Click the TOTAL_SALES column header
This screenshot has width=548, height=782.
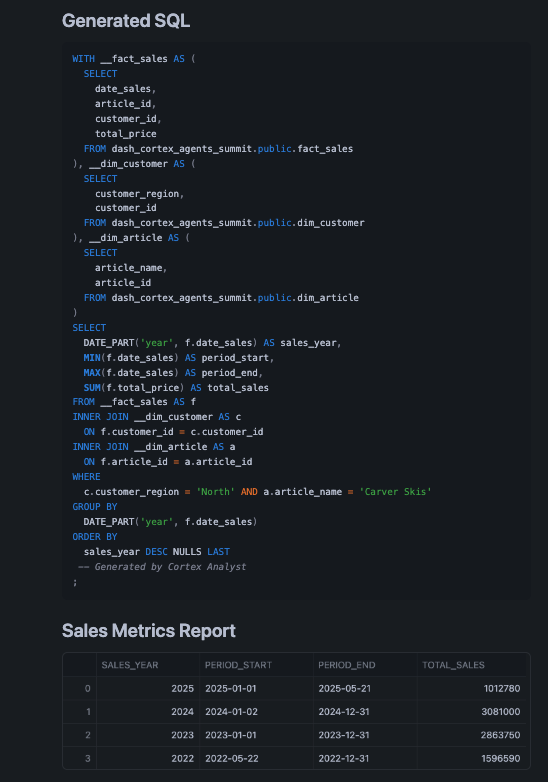(453, 665)
